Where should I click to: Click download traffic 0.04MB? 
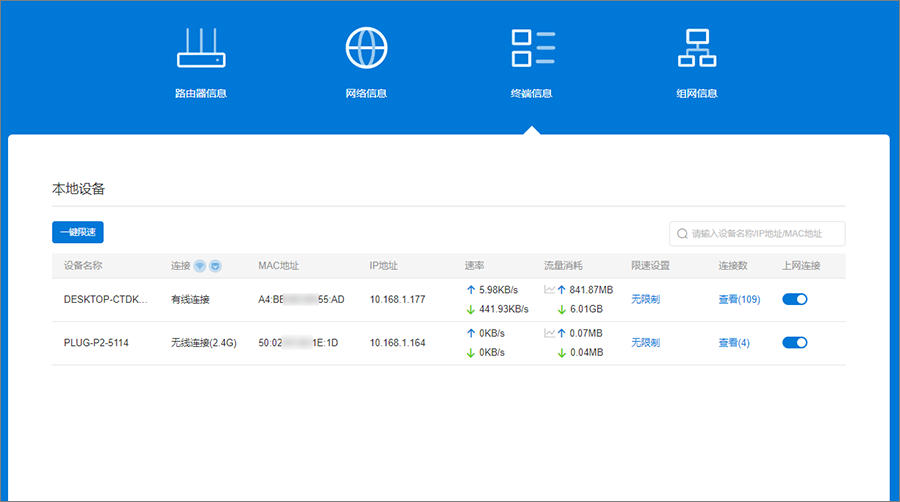(x=586, y=352)
